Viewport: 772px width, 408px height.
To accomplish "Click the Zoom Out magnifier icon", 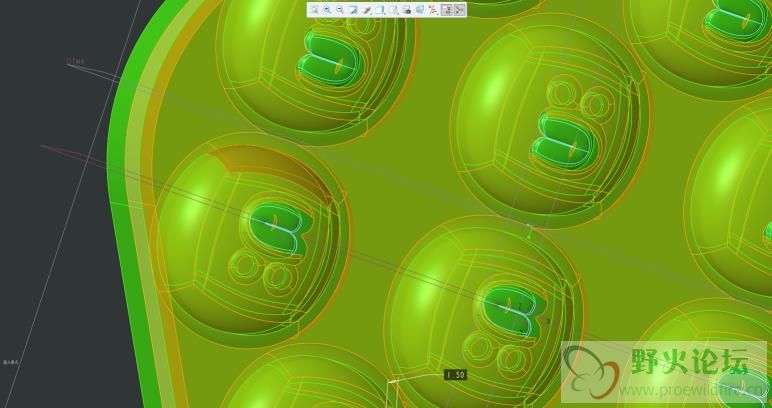I will coord(340,10).
